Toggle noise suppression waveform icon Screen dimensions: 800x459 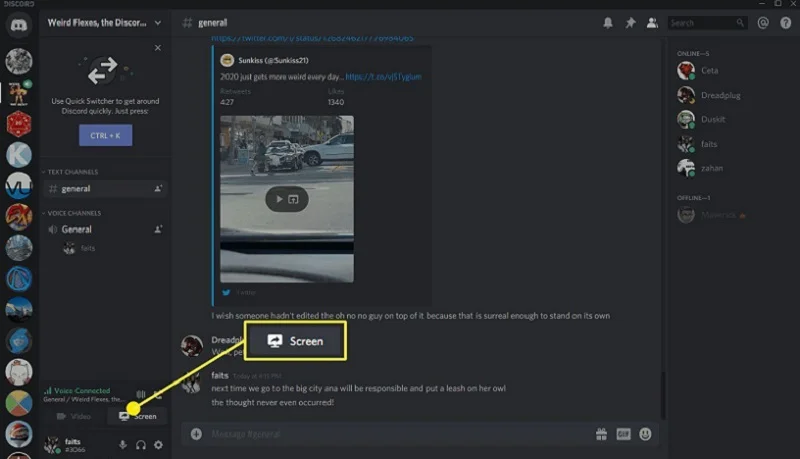141,394
